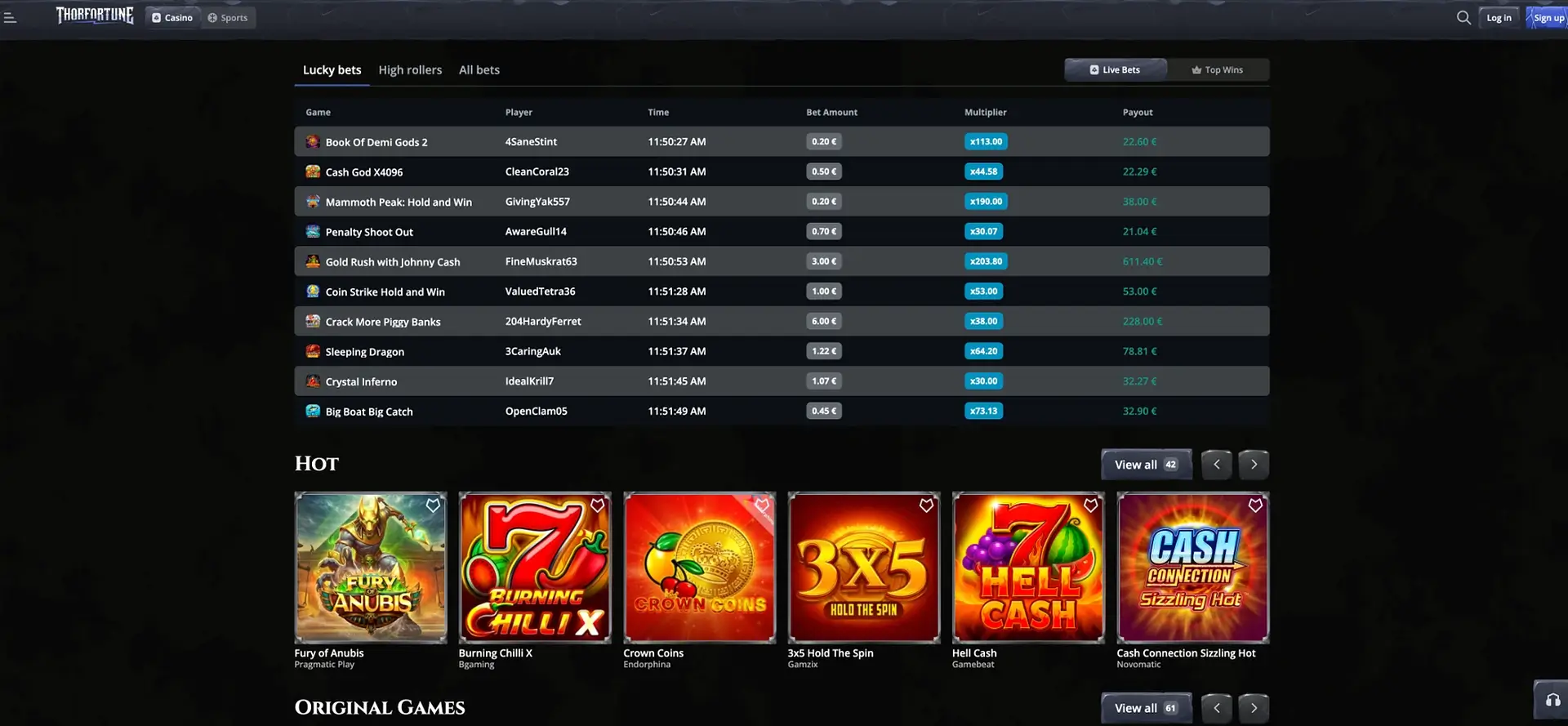Click the 611.40 € payout value

point(1143,261)
